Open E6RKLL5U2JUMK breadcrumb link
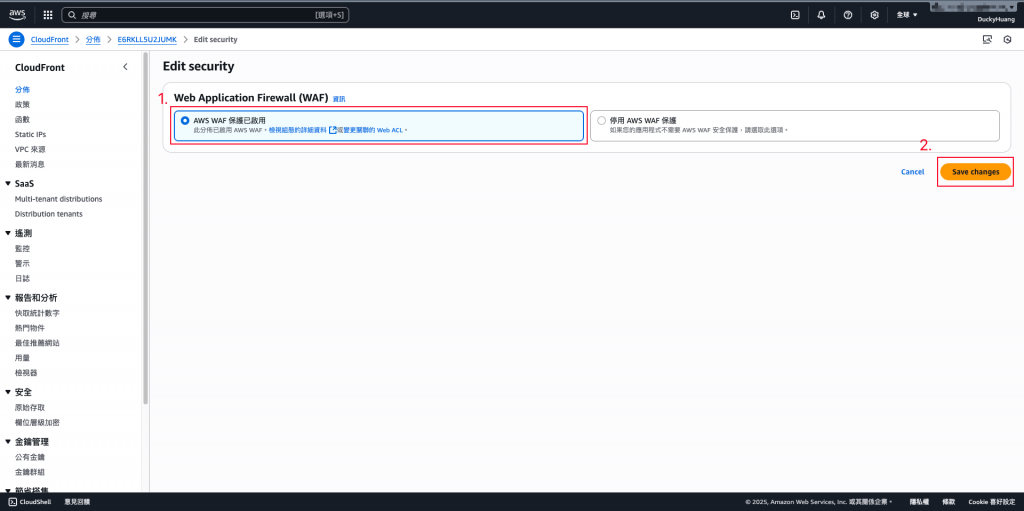 point(147,39)
